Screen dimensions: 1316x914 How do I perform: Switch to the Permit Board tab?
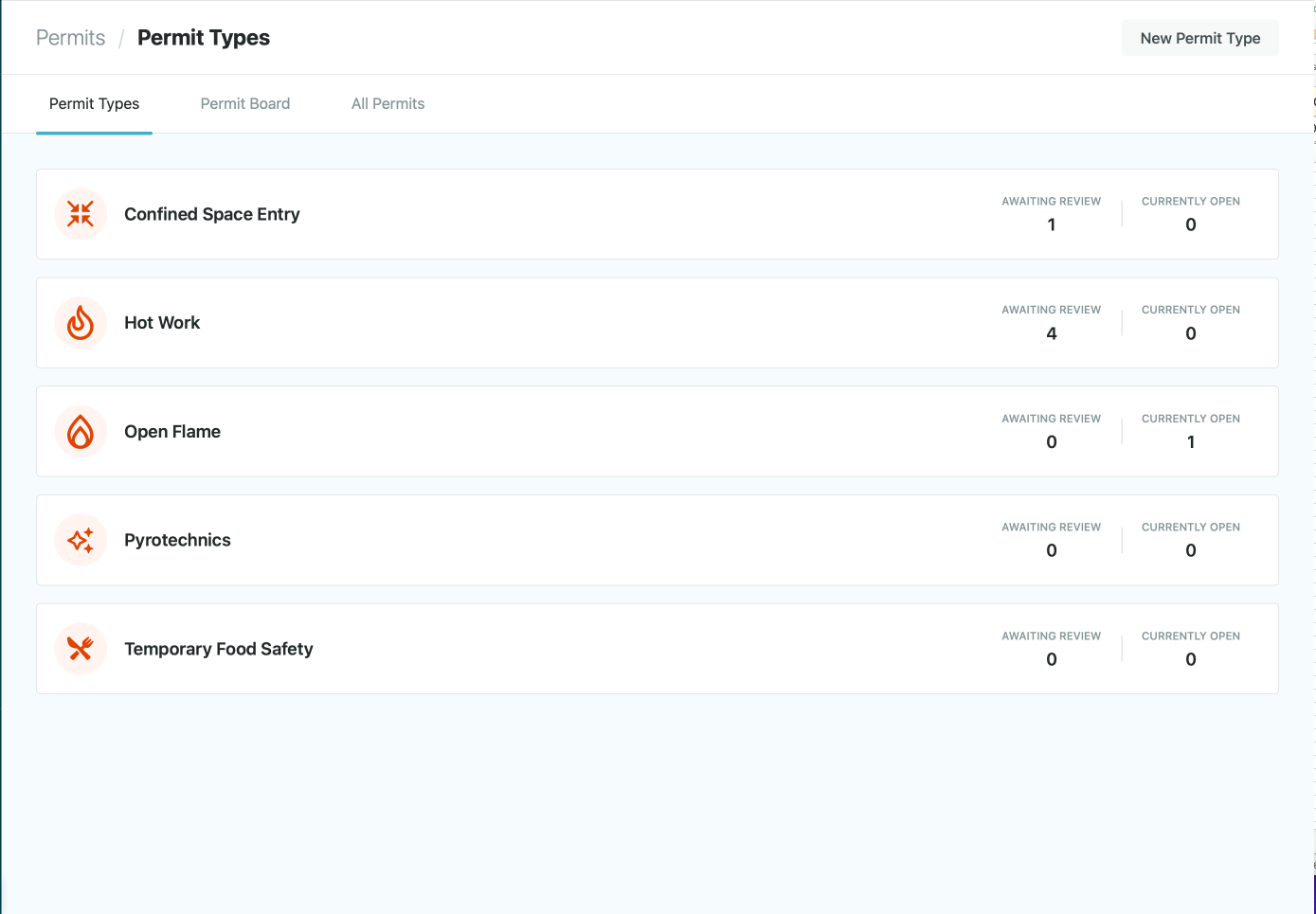(245, 104)
